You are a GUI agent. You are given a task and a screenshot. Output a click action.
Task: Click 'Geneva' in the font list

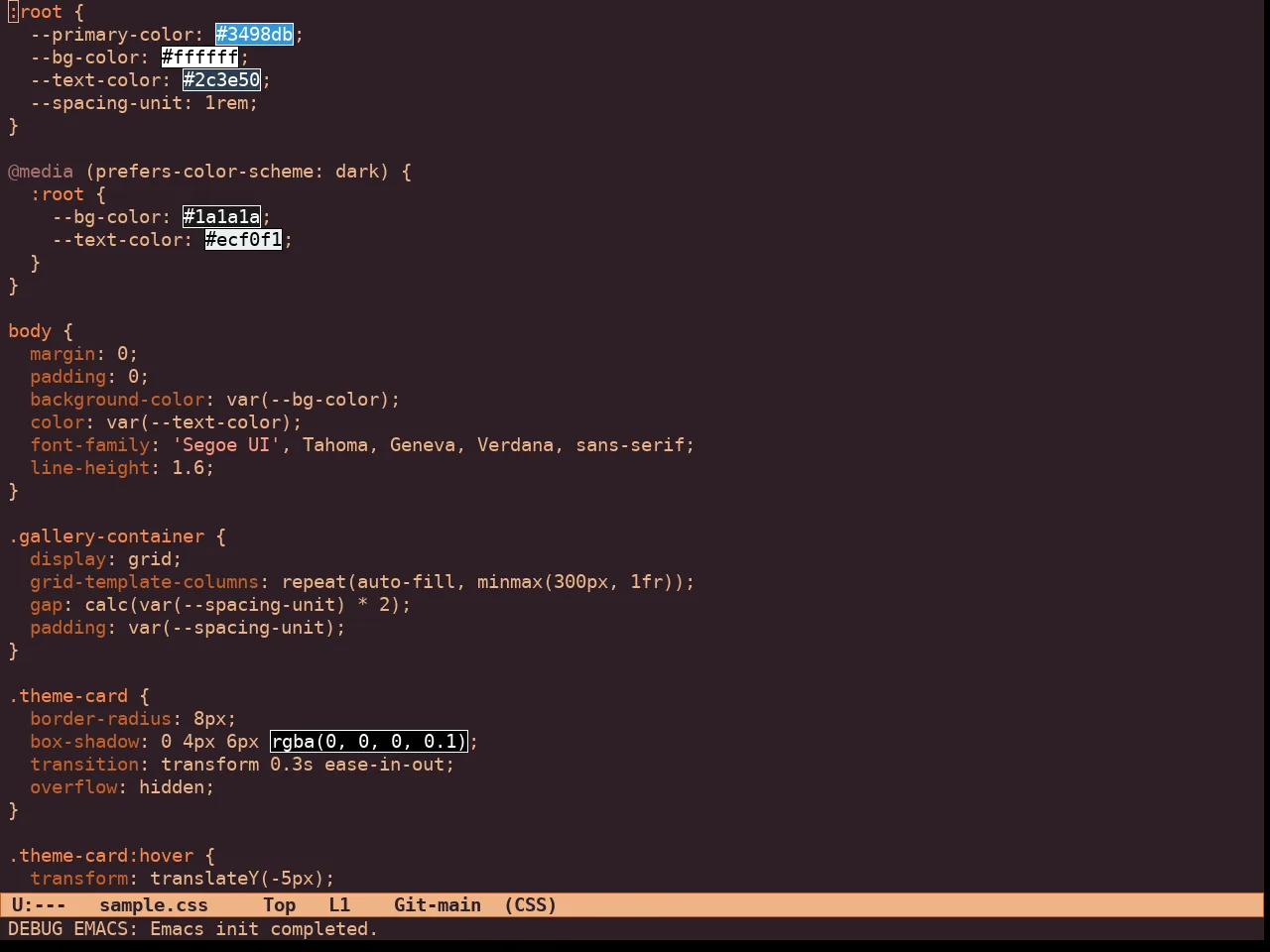(x=423, y=444)
